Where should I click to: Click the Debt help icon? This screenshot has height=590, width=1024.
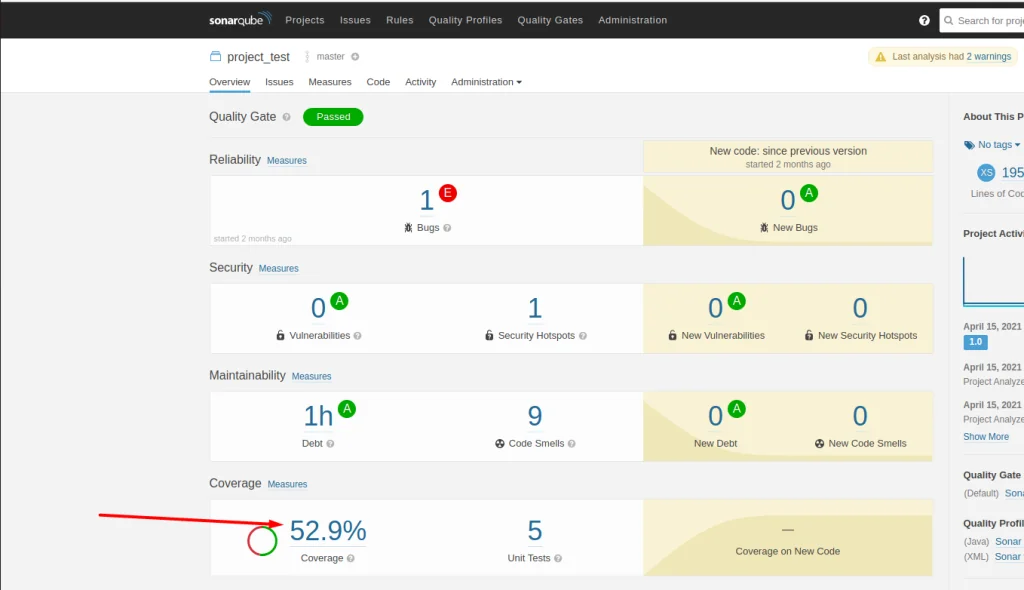(x=330, y=444)
